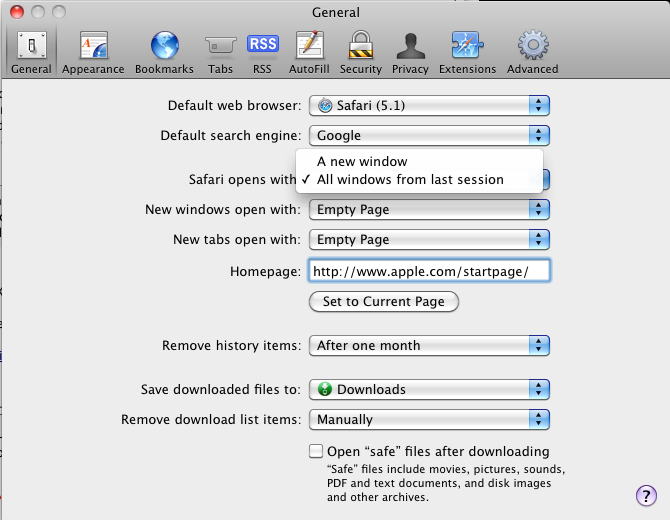Open the Remove download list items dropdown
Image resolution: width=670 pixels, height=520 pixels.
click(429, 419)
